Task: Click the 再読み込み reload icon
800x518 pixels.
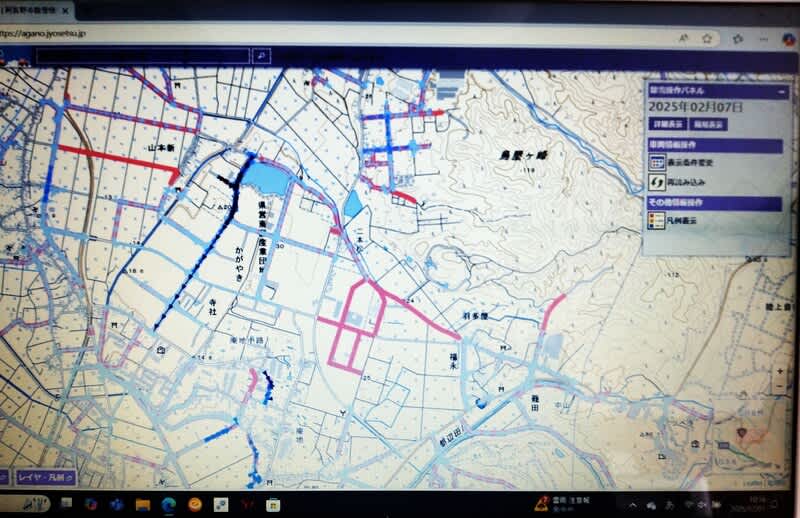Action: coord(657,182)
